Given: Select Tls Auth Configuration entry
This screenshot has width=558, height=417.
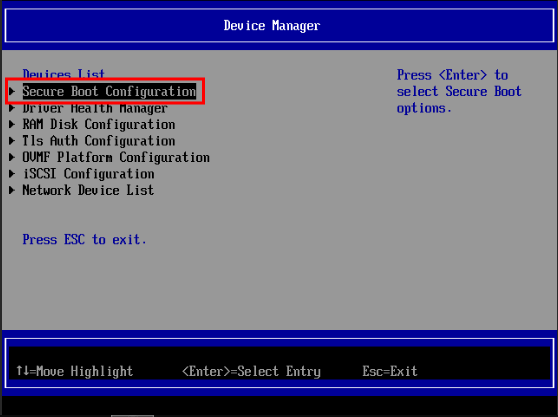Looking at the screenshot, I should pyautogui.click(x=99, y=141).
